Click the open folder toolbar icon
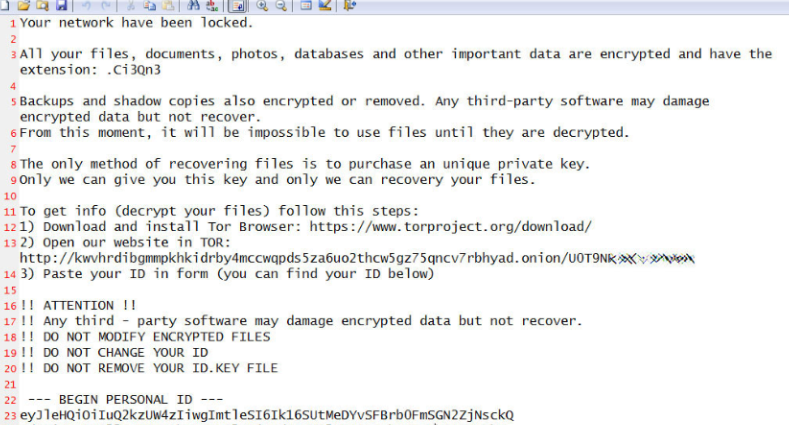 [x=24, y=5]
